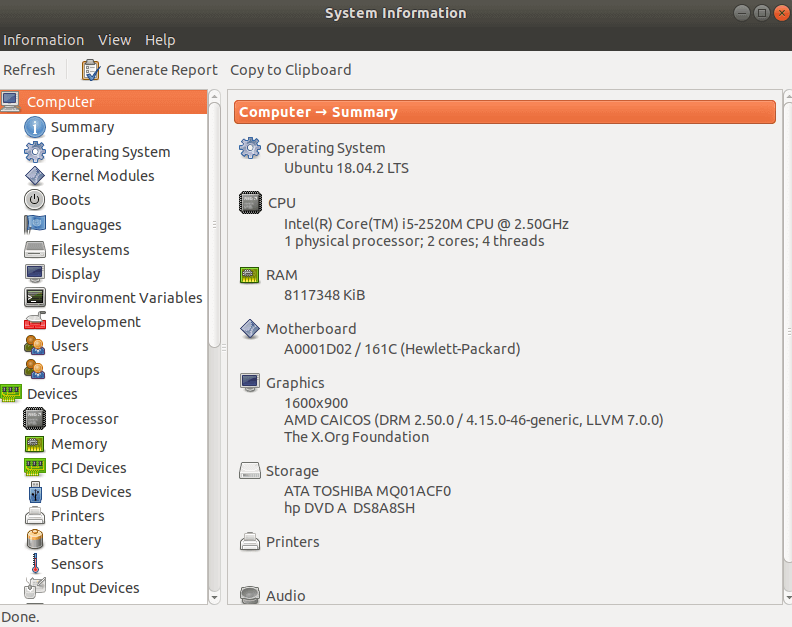This screenshot has height=627, width=792.
Task: Select the Processor chip icon
Action: click(35, 419)
